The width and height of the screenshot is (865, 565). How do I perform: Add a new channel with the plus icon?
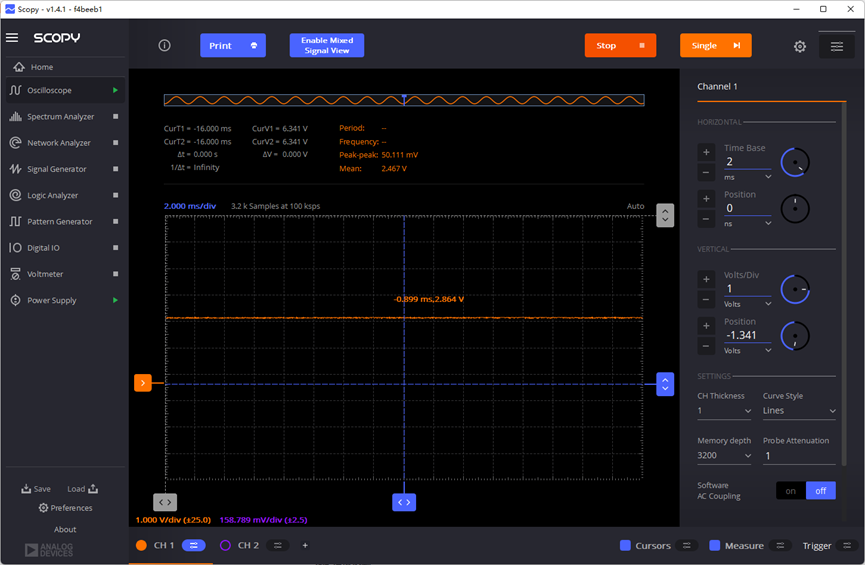click(305, 545)
